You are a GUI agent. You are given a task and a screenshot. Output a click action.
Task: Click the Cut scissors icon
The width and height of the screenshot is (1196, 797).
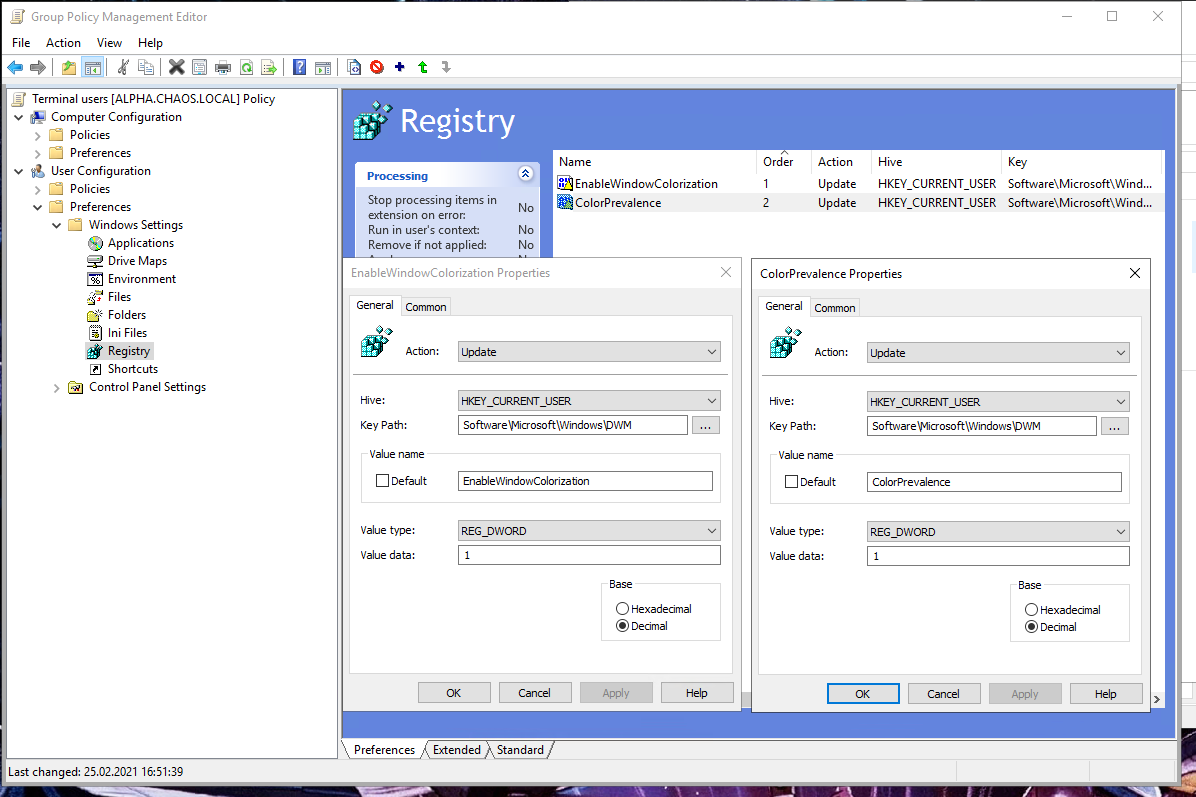click(x=123, y=67)
